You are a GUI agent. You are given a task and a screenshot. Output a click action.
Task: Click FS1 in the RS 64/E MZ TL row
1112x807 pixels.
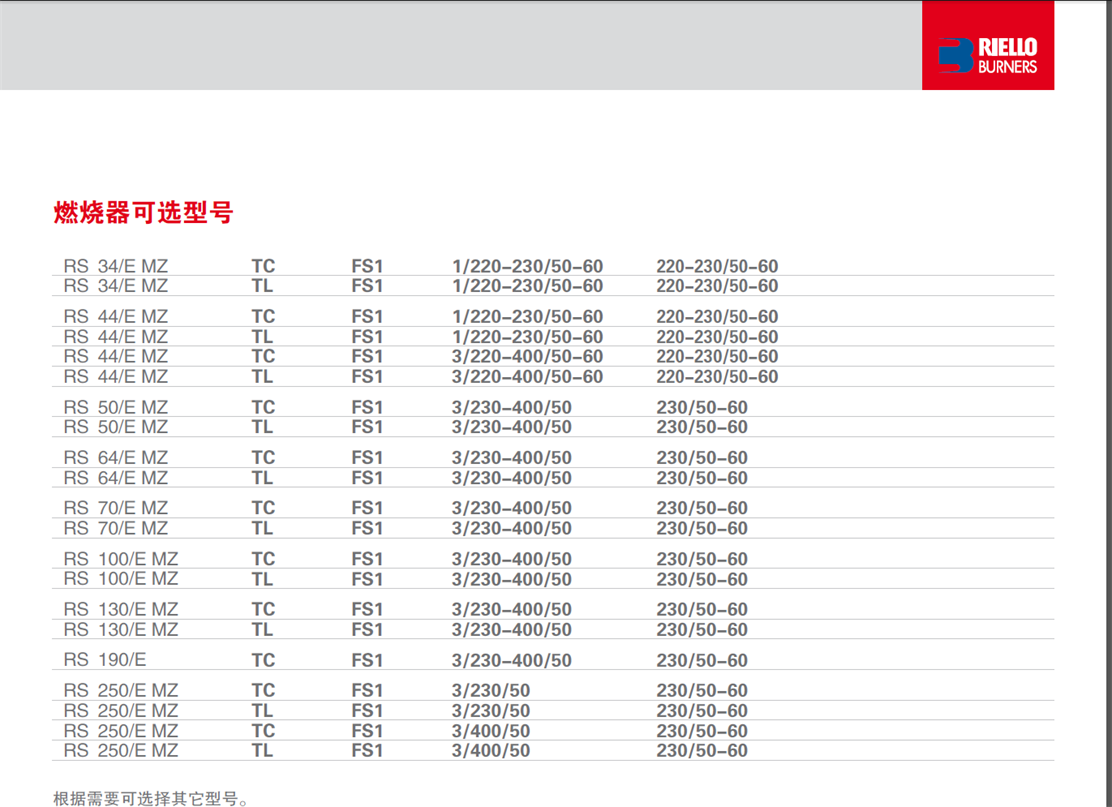coord(367,478)
